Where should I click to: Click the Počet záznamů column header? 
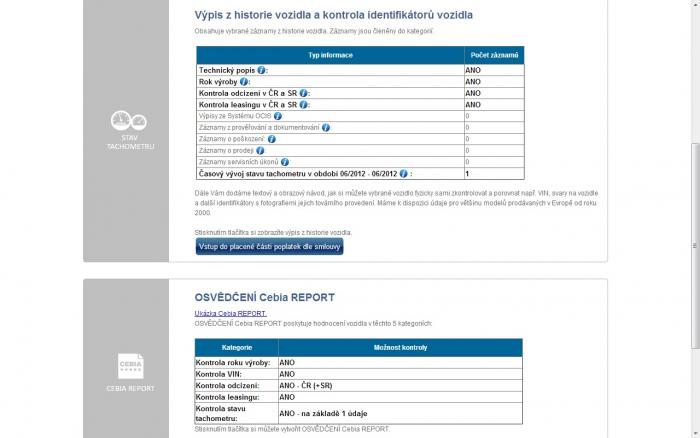[x=493, y=55]
